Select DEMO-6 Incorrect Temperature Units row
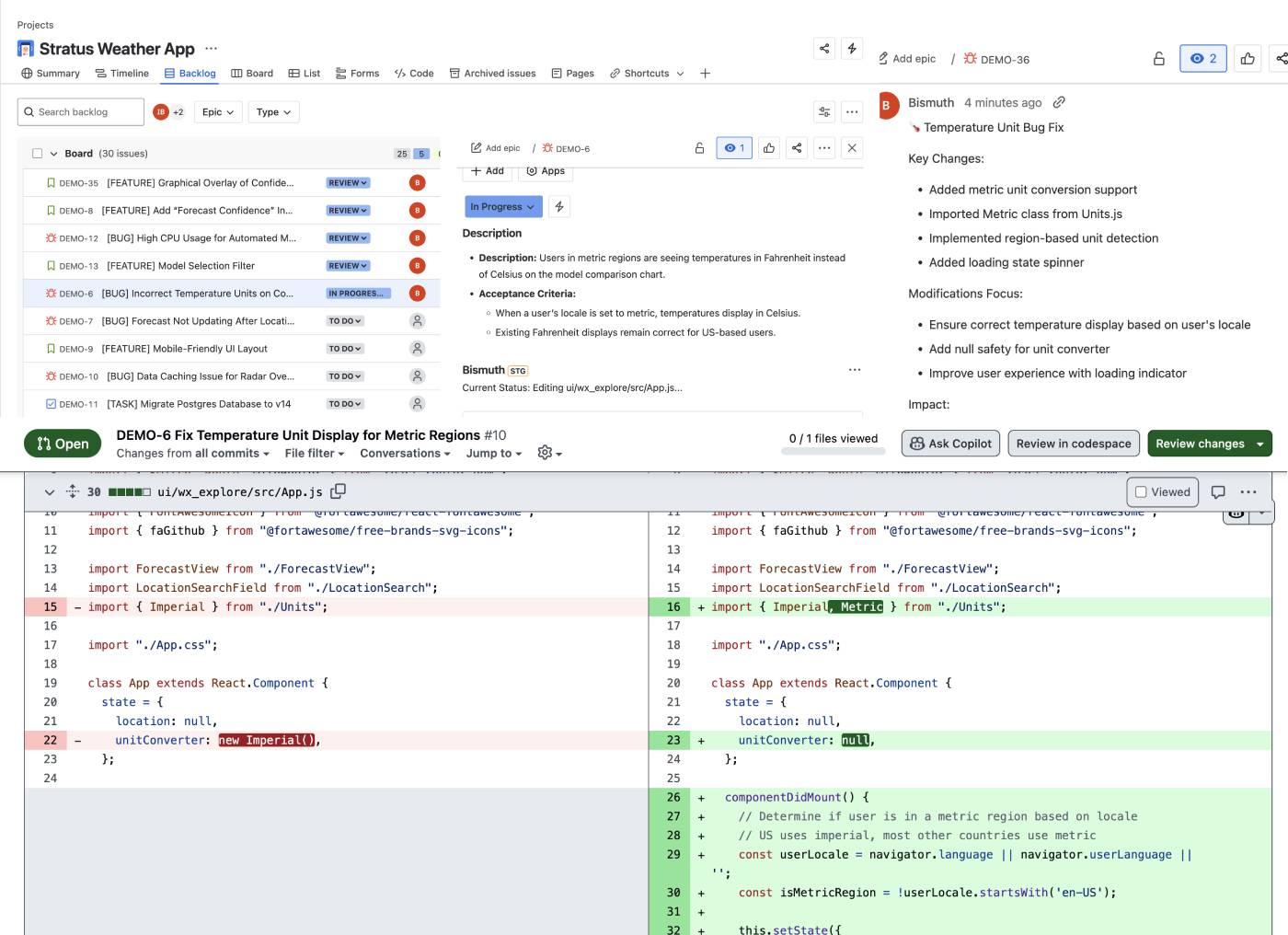Screen dimensions: 1288x935 click(232, 294)
